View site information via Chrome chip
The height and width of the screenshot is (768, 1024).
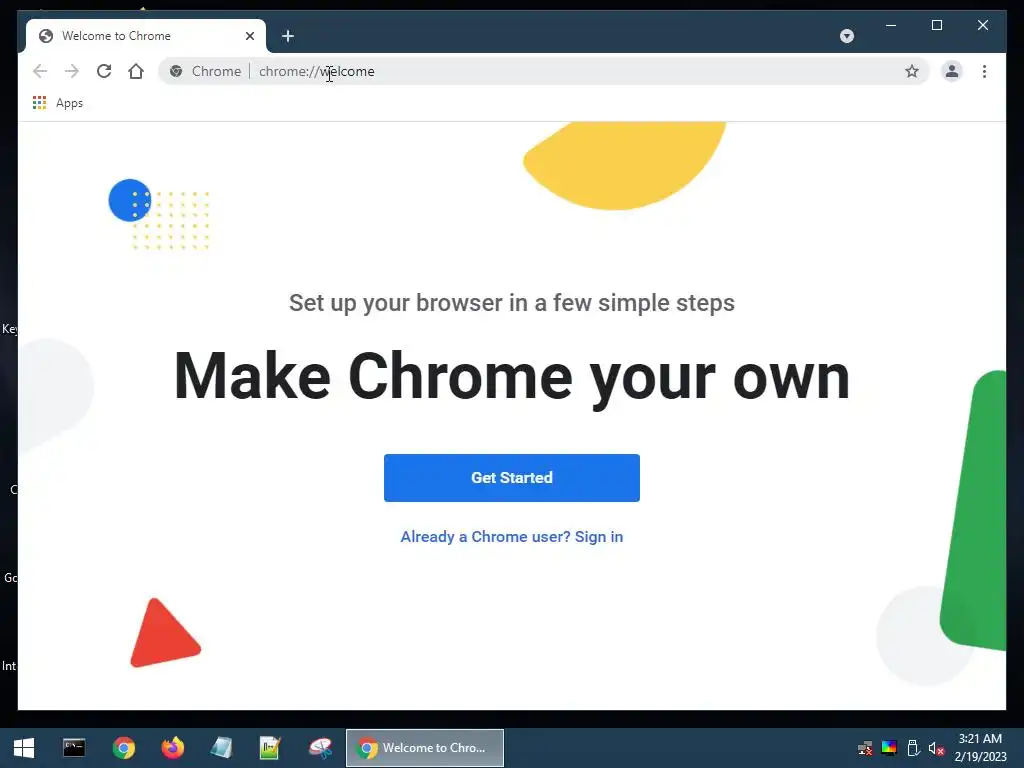tap(205, 71)
